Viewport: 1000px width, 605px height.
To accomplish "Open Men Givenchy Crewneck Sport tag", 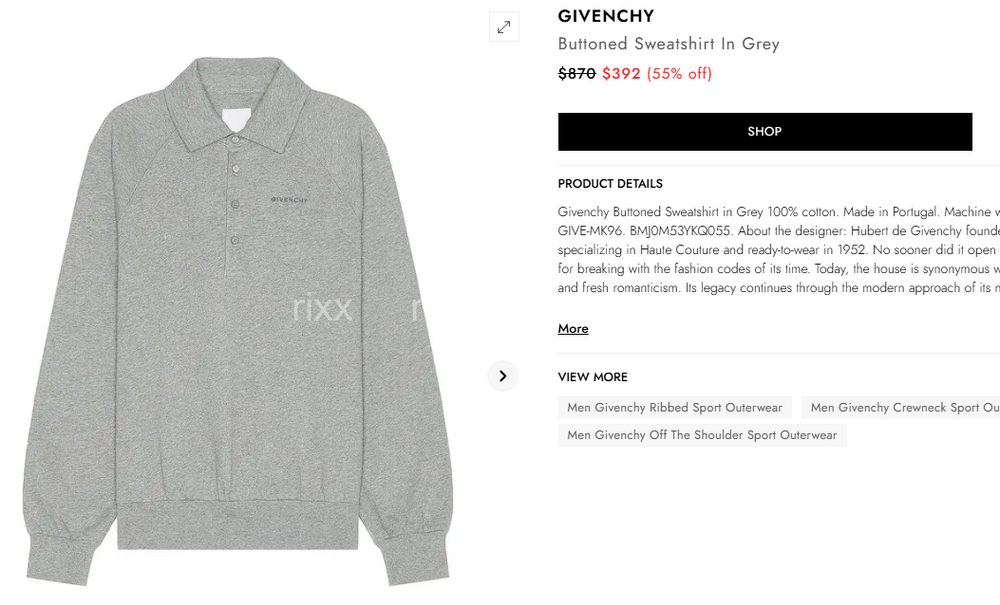I will click(x=901, y=408).
